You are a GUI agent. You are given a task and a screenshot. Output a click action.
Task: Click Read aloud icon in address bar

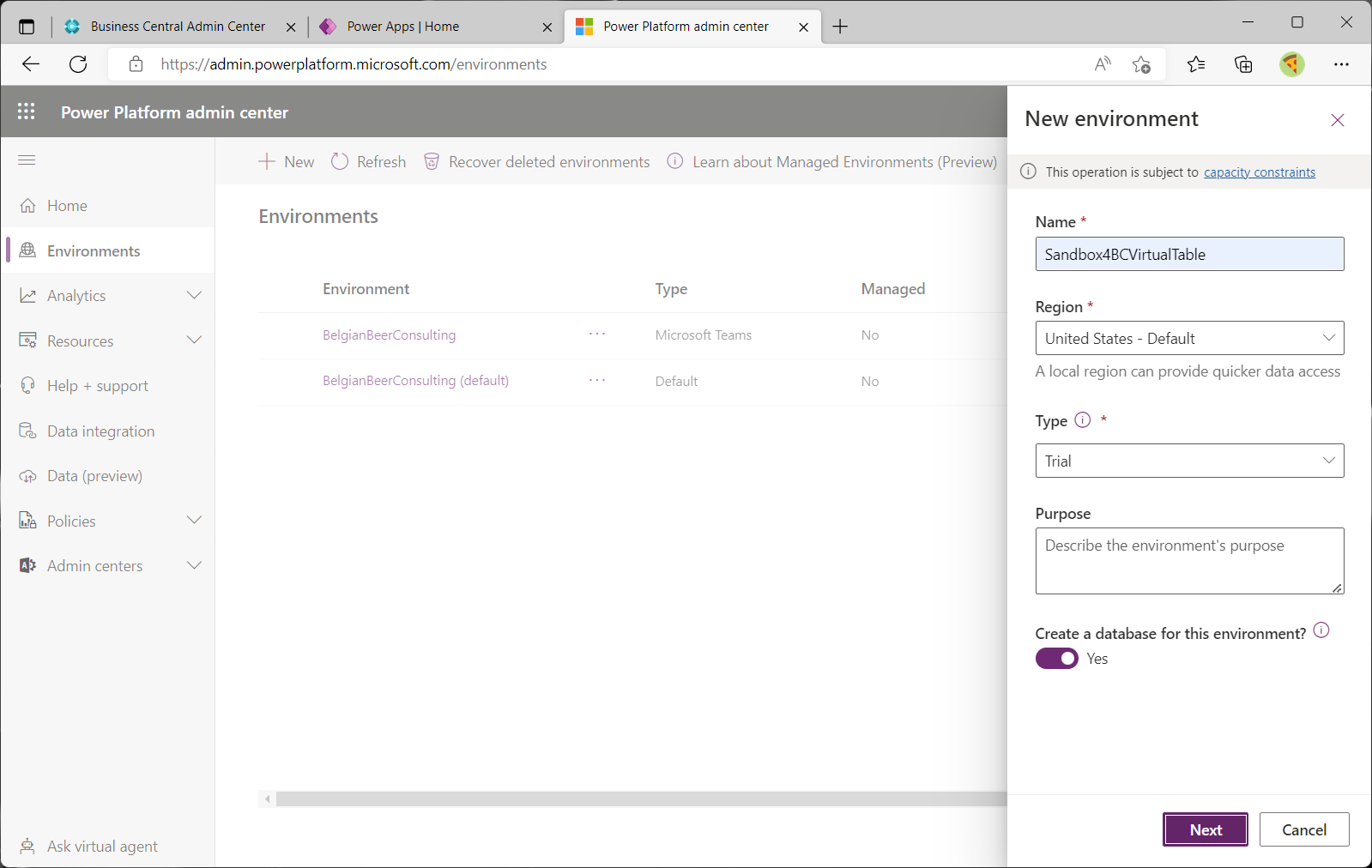point(1103,64)
